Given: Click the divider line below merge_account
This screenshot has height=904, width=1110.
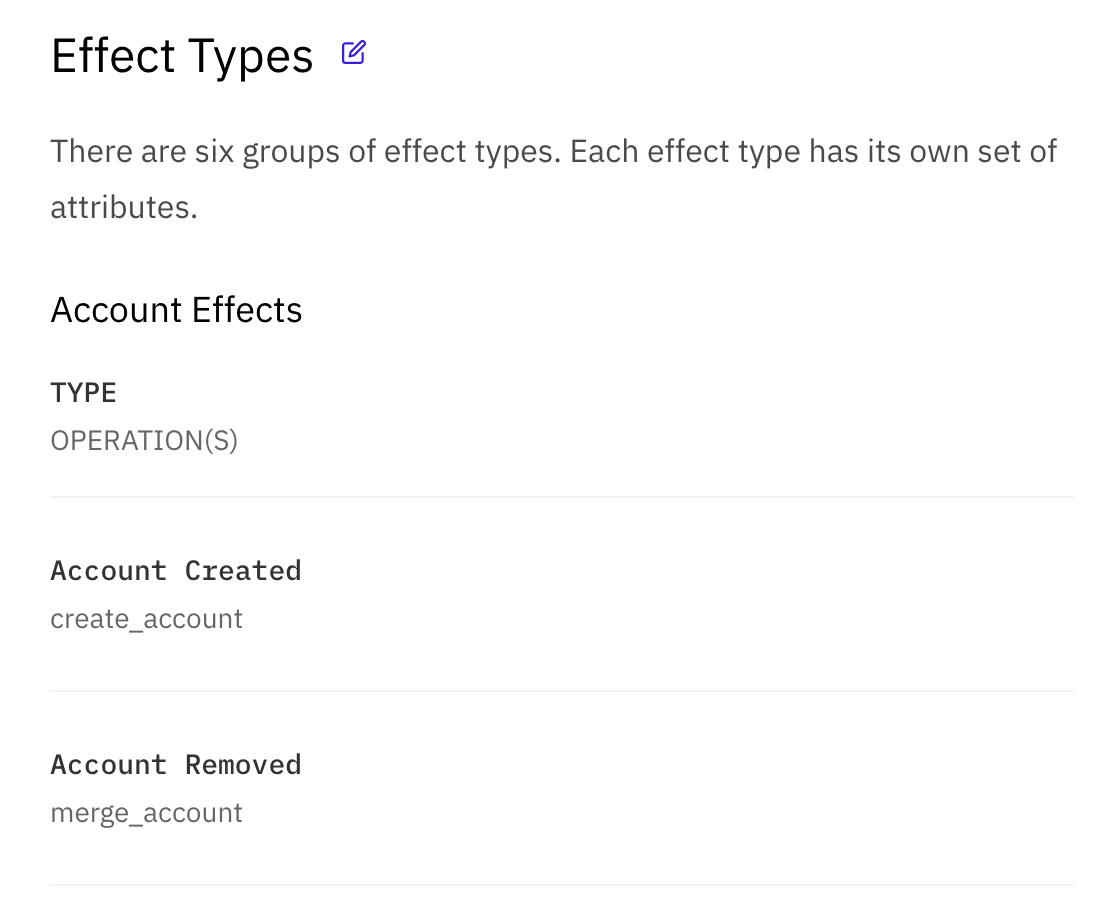Looking at the screenshot, I should pyautogui.click(x=561, y=885).
